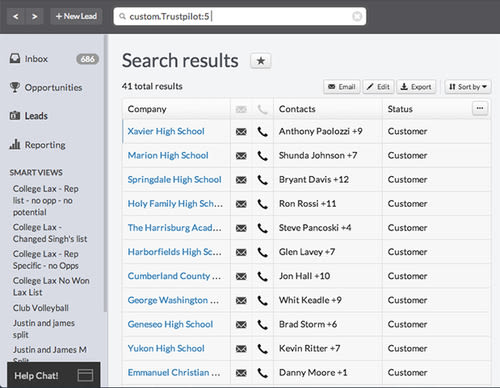Image resolution: width=500 pixels, height=388 pixels.
Task: Save search with the star button
Action: coord(261,61)
